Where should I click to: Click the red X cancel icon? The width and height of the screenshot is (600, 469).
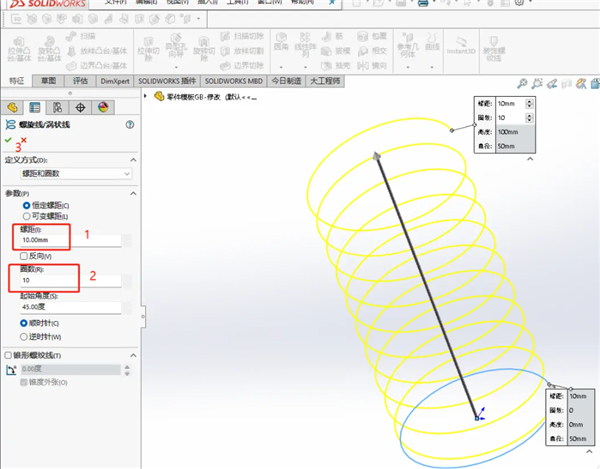point(23,142)
